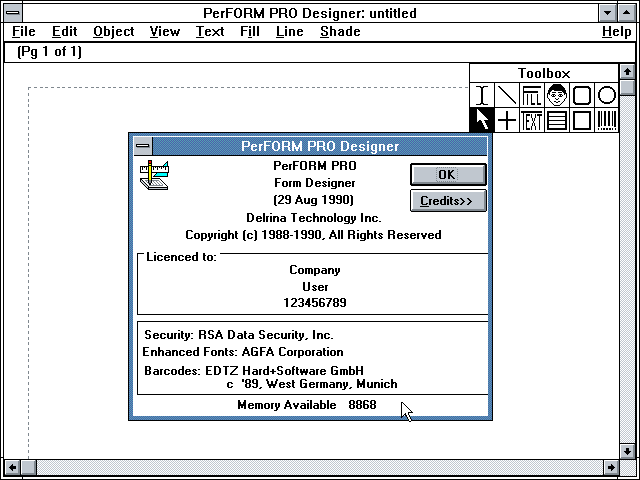Viewport: 640px width, 480px height.
Task: Pick the table lines tool
Action: pos(557,120)
